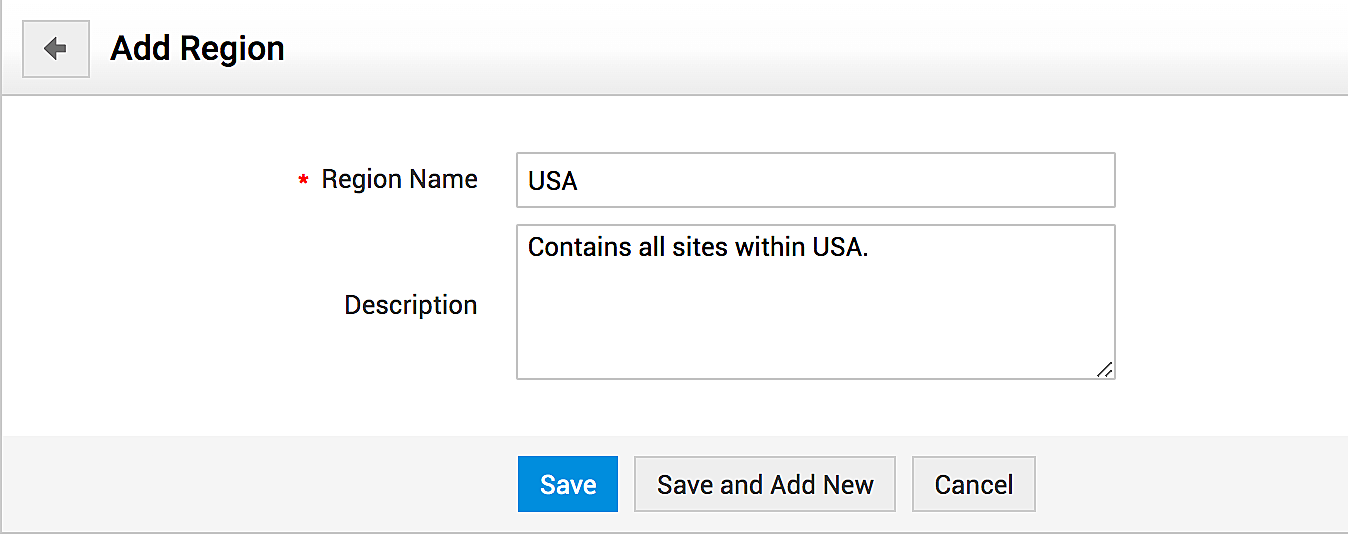1348x540 pixels.
Task: Click the word 'within' in the Description
Action: pyautogui.click(x=771, y=247)
